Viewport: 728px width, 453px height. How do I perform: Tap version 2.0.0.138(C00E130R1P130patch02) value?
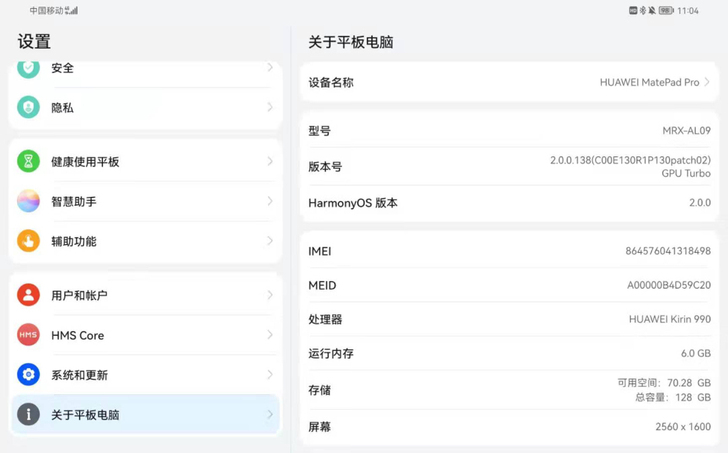click(630, 160)
